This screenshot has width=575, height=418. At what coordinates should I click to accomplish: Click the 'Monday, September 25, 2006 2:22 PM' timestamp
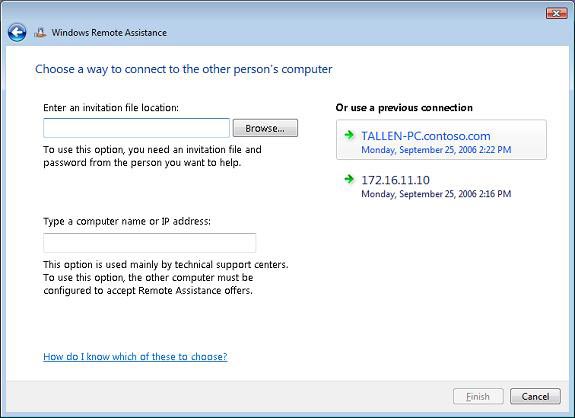coord(436,150)
